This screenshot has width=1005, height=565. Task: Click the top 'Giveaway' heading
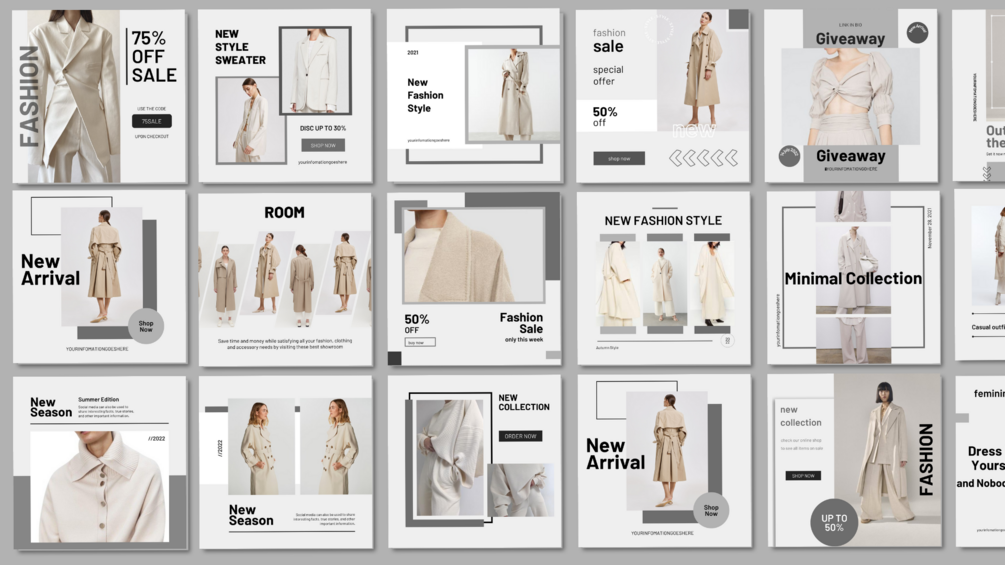(x=850, y=39)
